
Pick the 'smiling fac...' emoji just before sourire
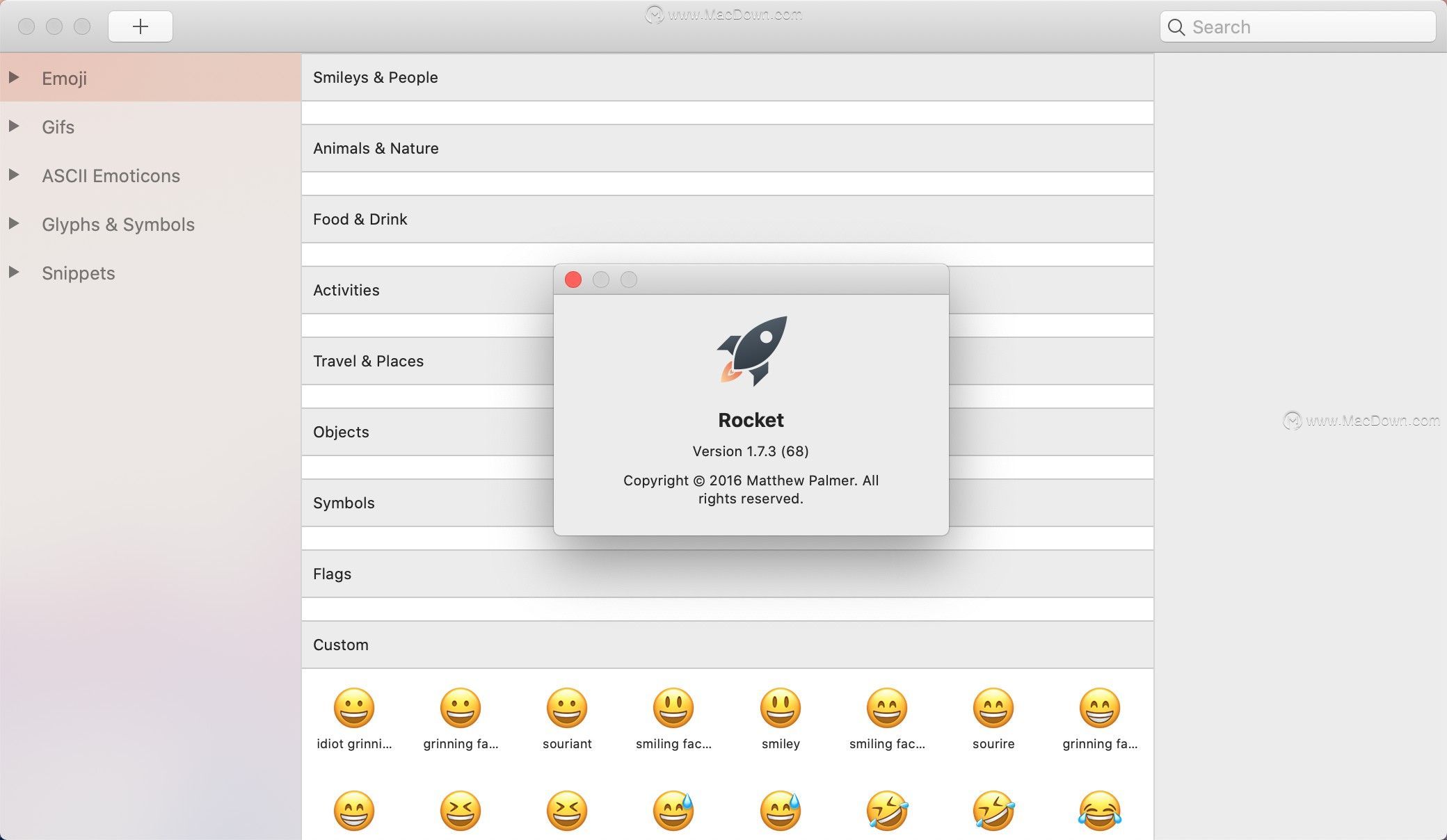(887, 709)
